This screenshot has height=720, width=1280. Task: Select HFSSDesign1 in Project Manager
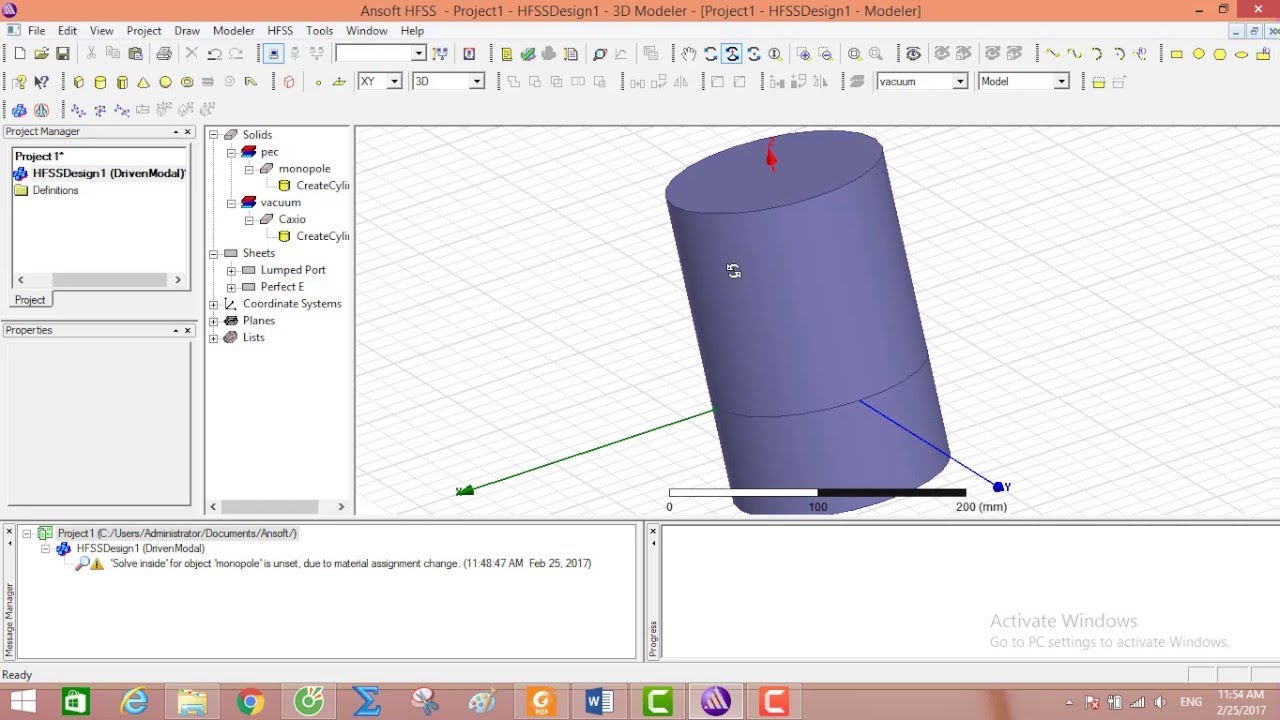[x=108, y=173]
